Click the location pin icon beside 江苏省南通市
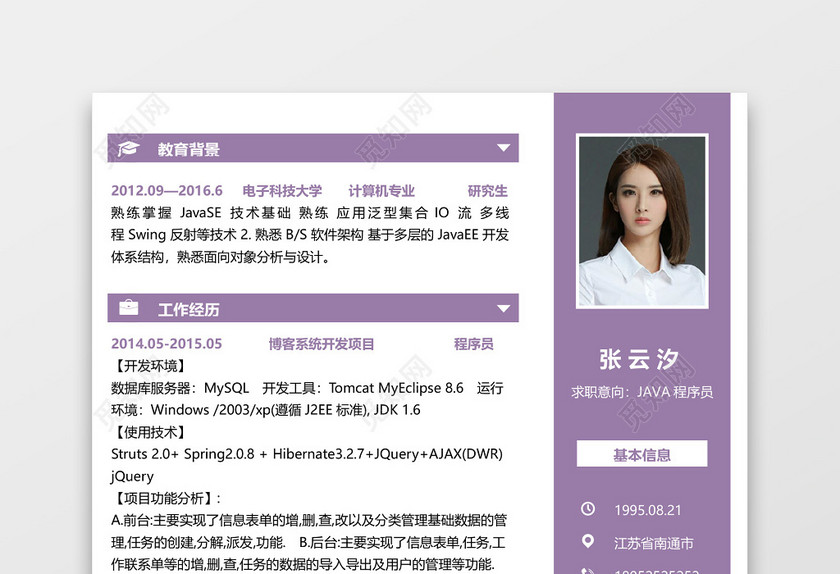 [x=588, y=542]
